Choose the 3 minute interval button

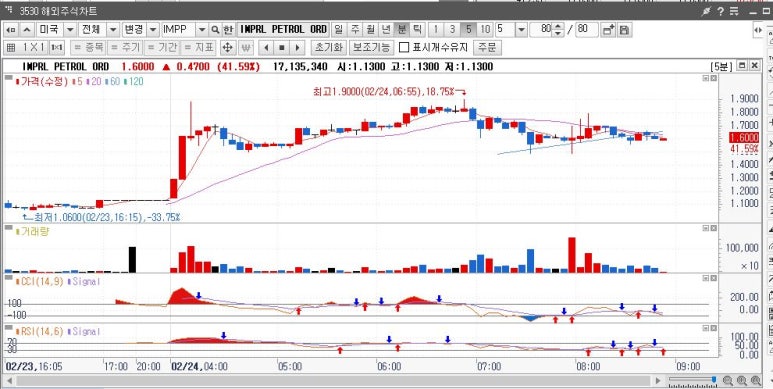[x=452, y=30]
